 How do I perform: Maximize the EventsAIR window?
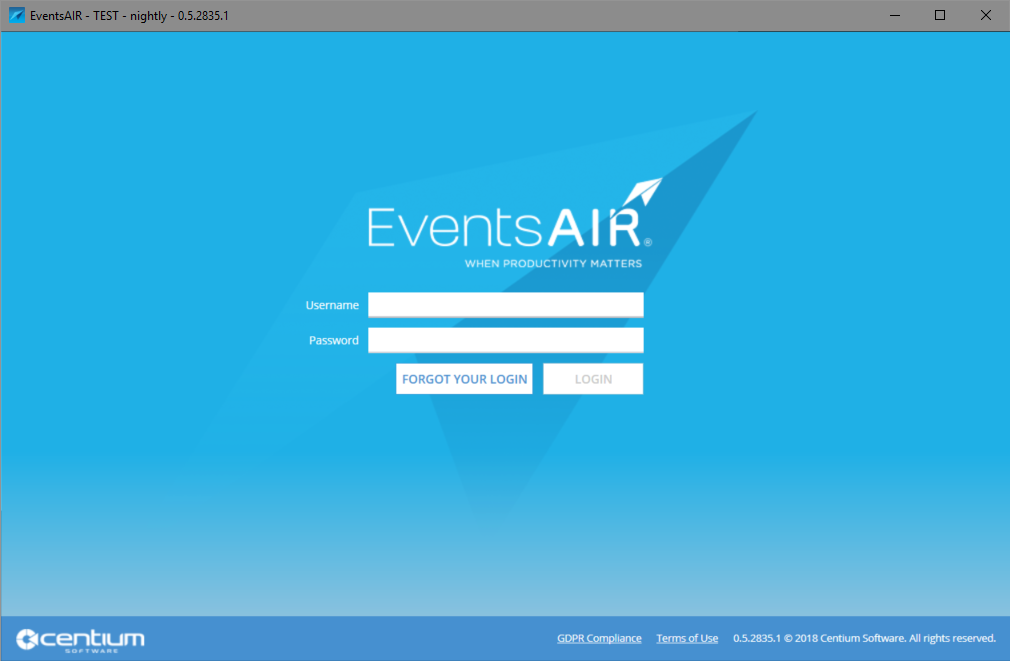pos(940,15)
